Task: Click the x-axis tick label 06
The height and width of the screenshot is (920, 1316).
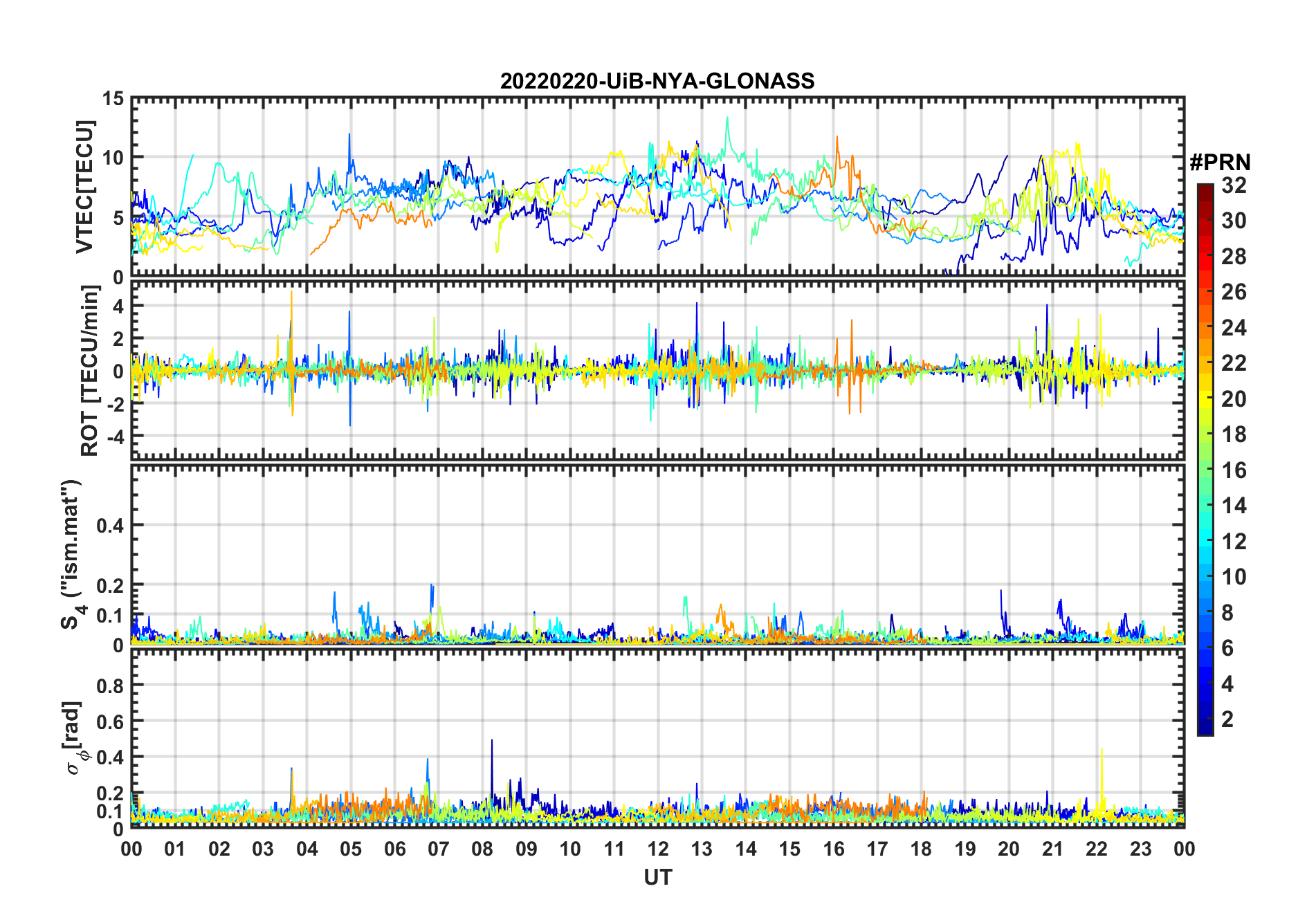Action: pyautogui.click(x=395, y=849)
